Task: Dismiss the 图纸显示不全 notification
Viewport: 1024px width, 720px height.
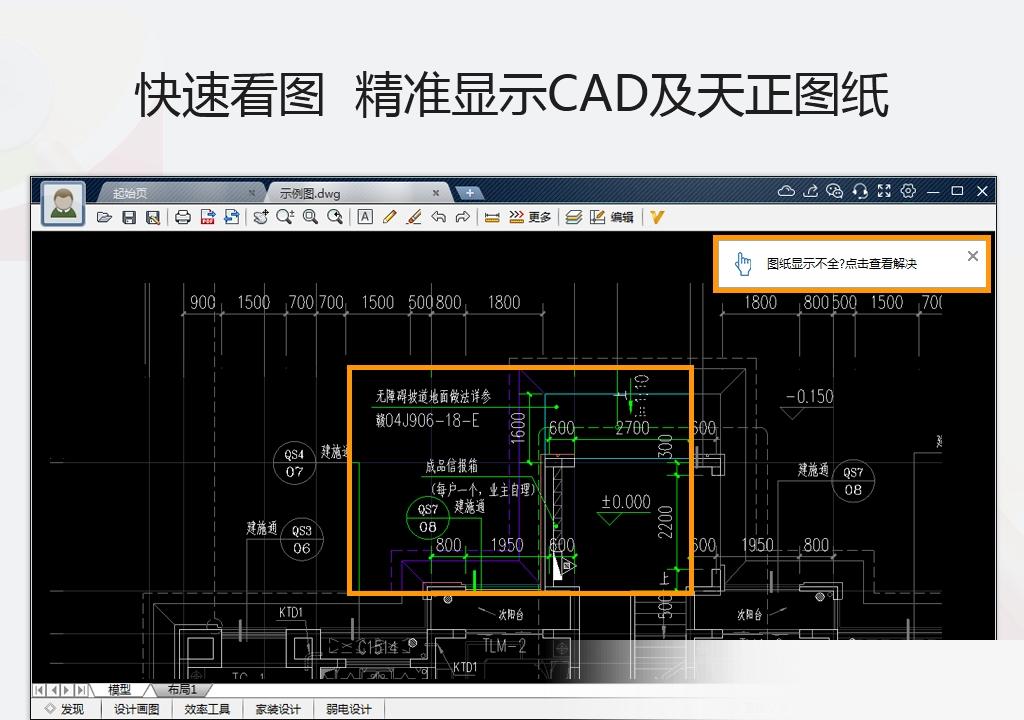Action: 972,256
